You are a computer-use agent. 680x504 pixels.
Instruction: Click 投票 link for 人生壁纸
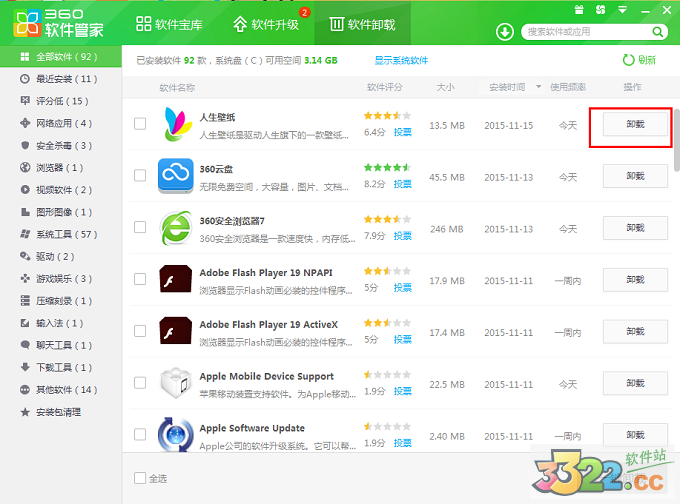point(402,132)
